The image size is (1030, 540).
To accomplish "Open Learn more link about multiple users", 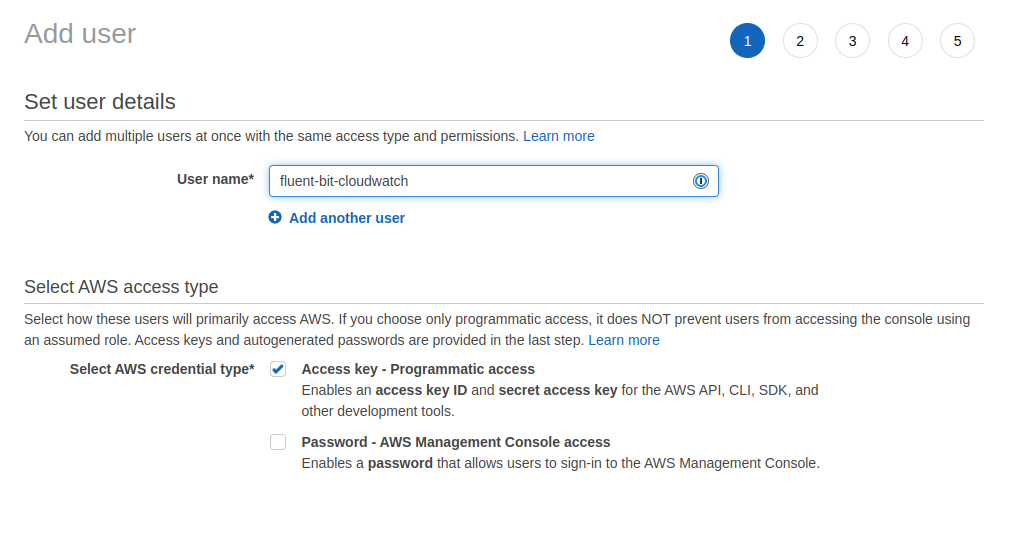I will pos(559,136).
